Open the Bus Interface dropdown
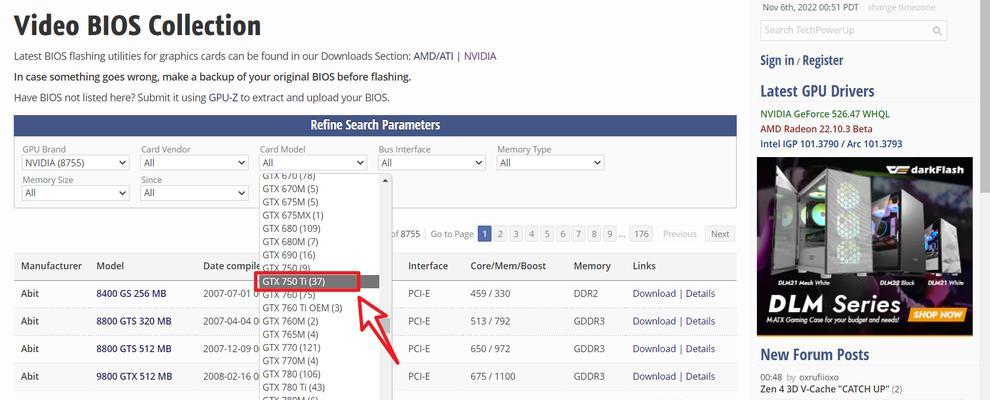990x400 pixels. point(432,163)
